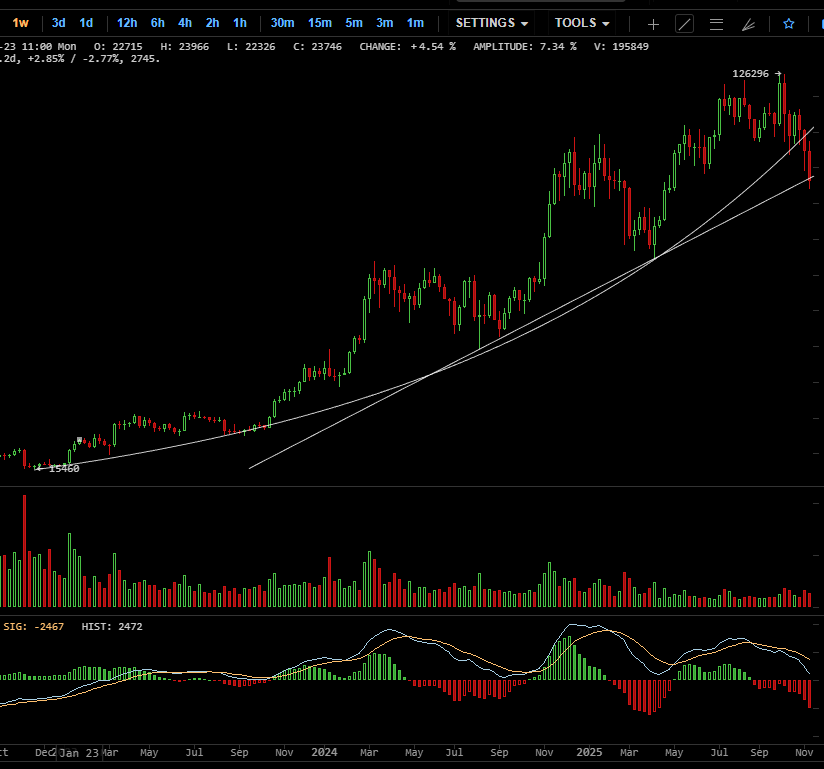Select the 3d timeframe
The width and height of the screenshot is (824, 769).
[59, 23]
